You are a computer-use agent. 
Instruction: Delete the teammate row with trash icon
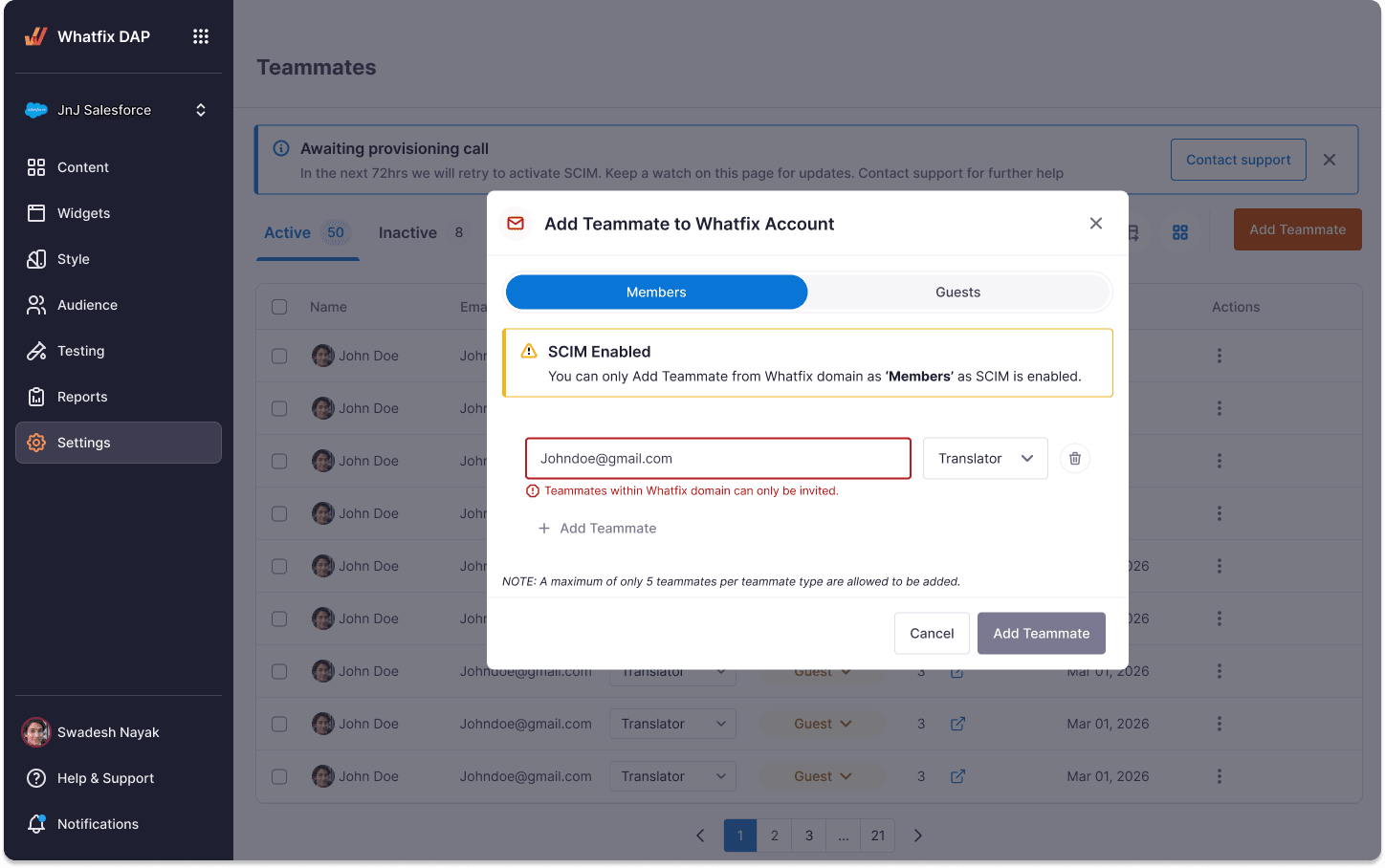1075,459
